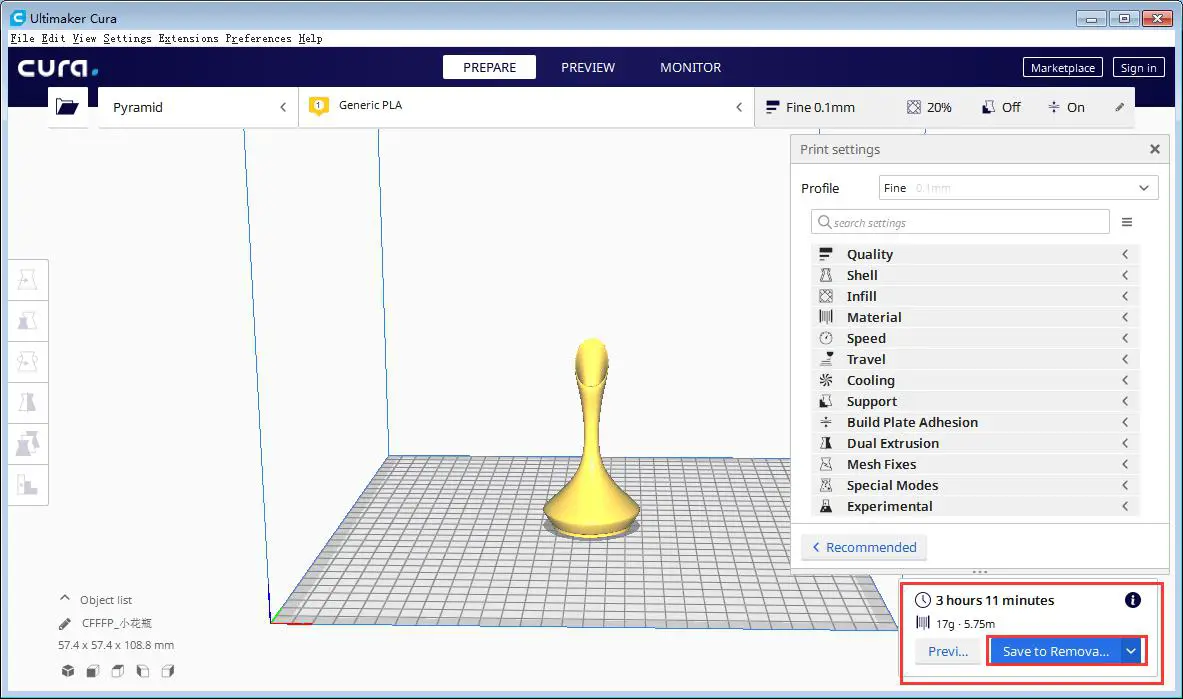1183x699 pixels.
Task: Open the settings visibility hamburger menu
Action: (x=1127, y=221)
